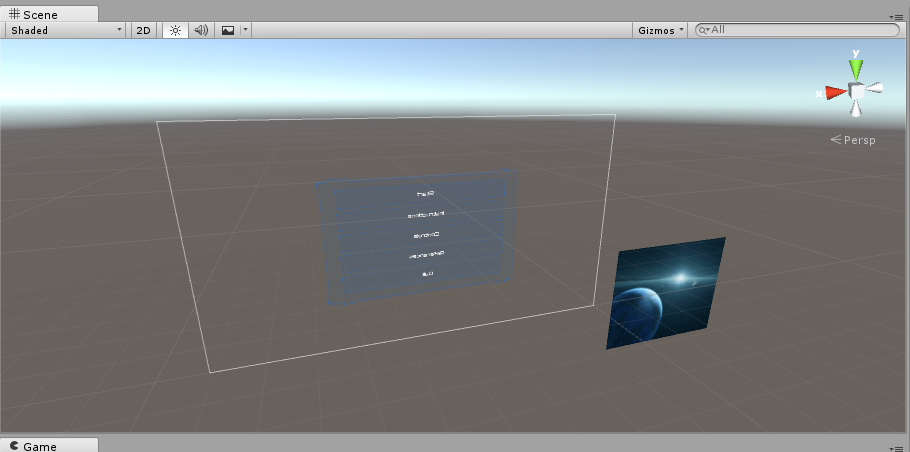Click the scene effects image icon

pyautogui.click(x=228, y=30)
